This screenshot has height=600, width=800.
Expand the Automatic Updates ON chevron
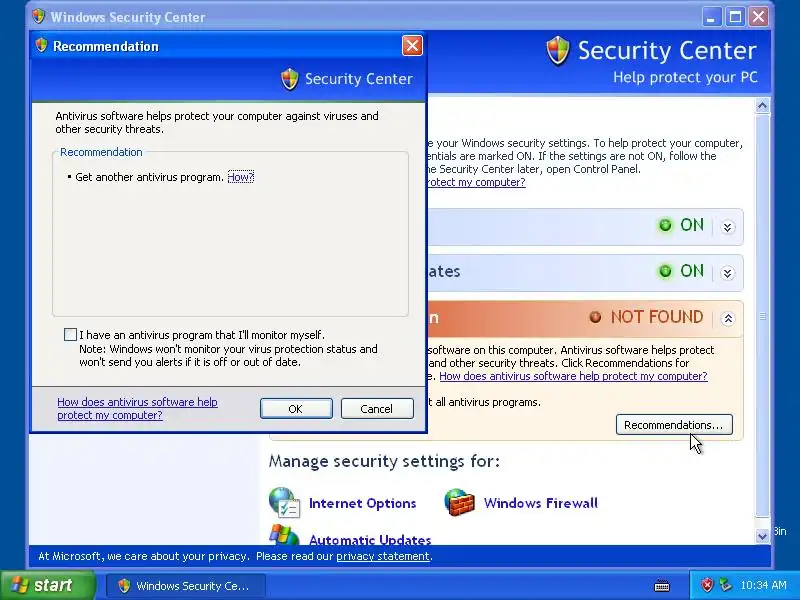point(728,273)
